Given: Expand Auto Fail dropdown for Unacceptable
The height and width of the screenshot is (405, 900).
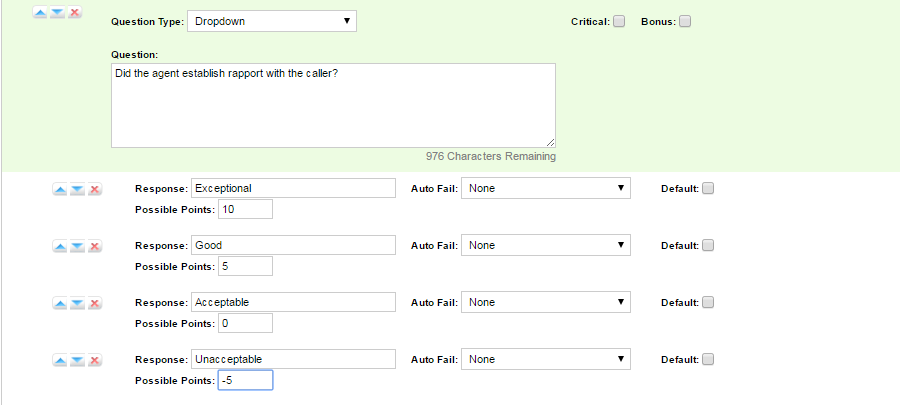Looking at the screenshot, I should click(x=546, y=359).
